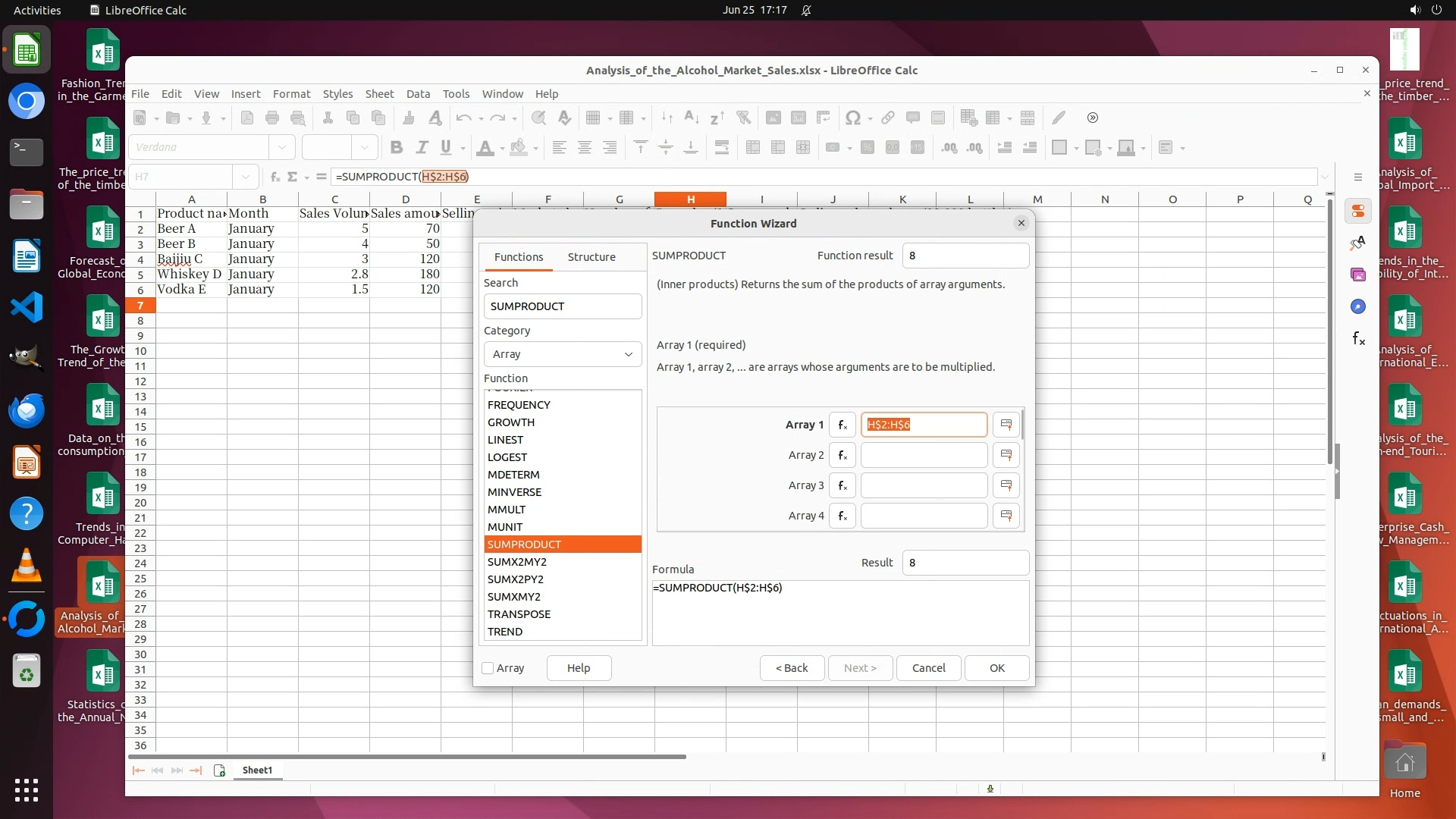The height and width of the screenshot is (819, 1456).
Task: Select TRANSPOSE in the function list
Action: [519, 614]
